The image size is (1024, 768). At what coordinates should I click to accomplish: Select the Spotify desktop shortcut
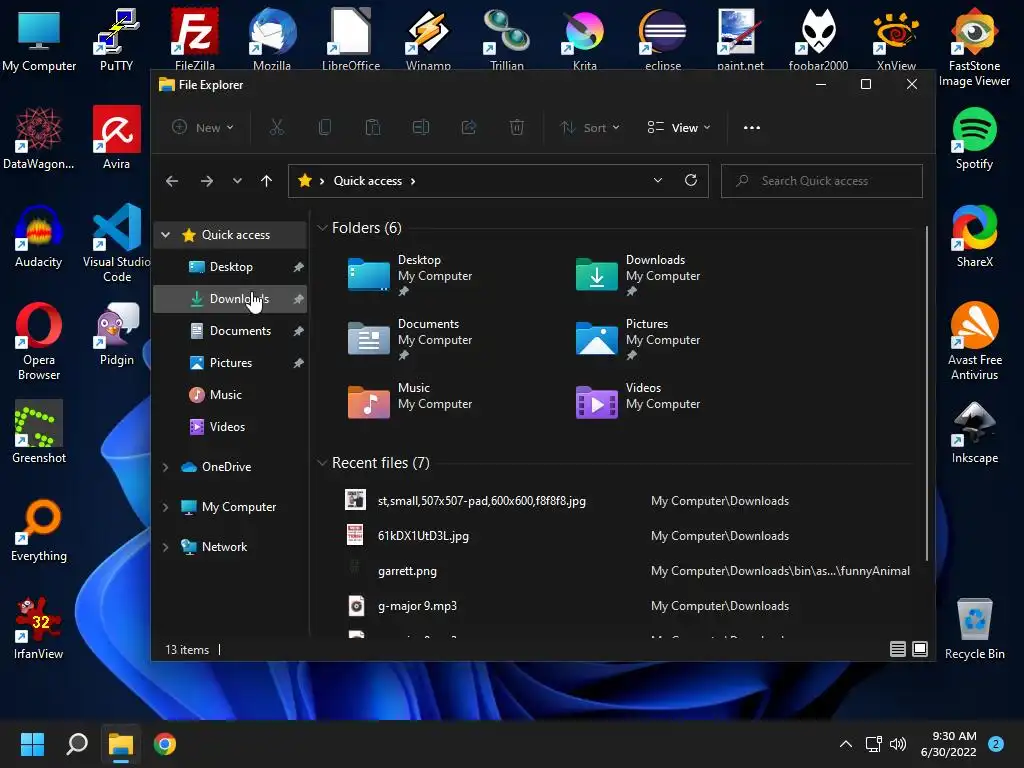(974, 138)
